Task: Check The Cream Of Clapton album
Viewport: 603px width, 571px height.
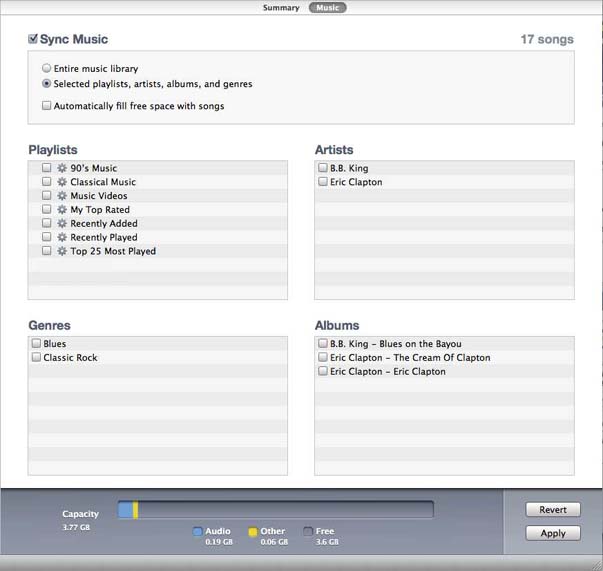Action: coord(323,357)
